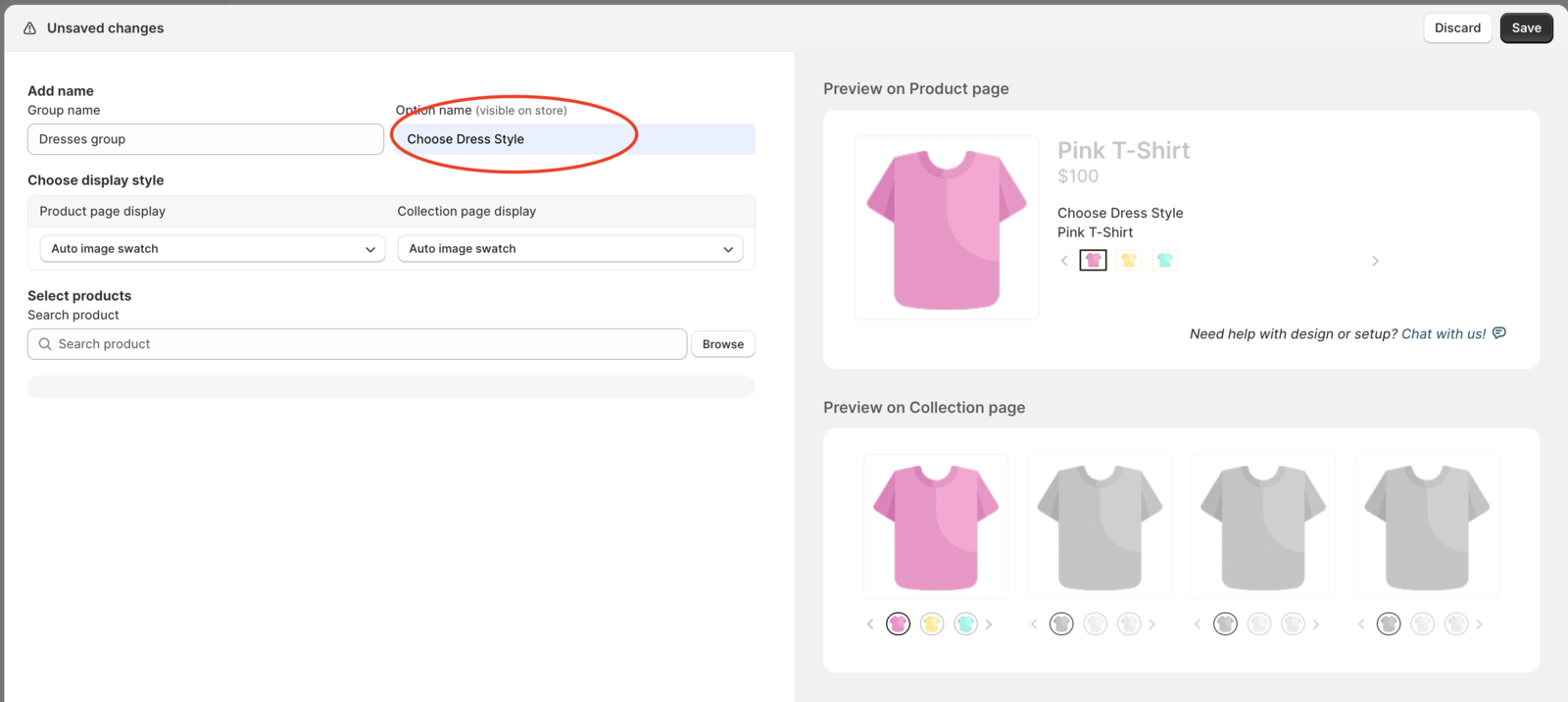
Task: Click the search magnifier icon in product search
Action: coord(45,344)
